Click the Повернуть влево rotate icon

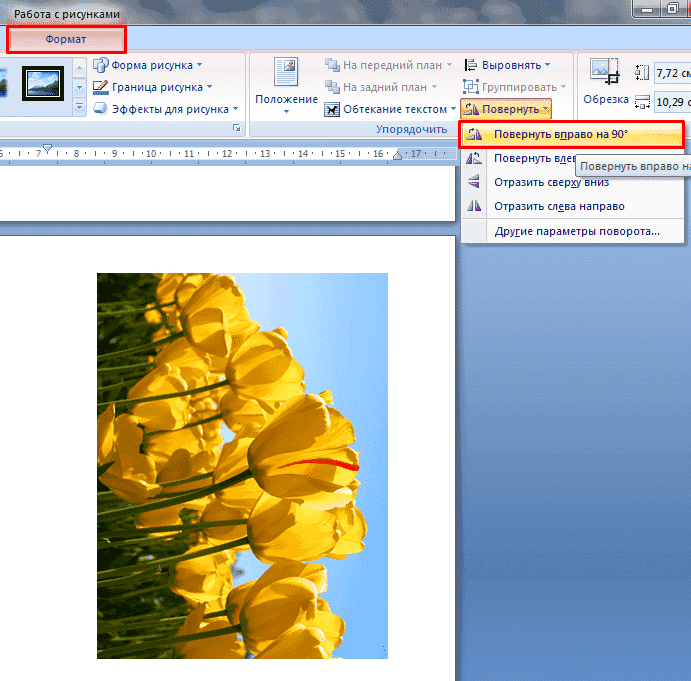point(474,158)
